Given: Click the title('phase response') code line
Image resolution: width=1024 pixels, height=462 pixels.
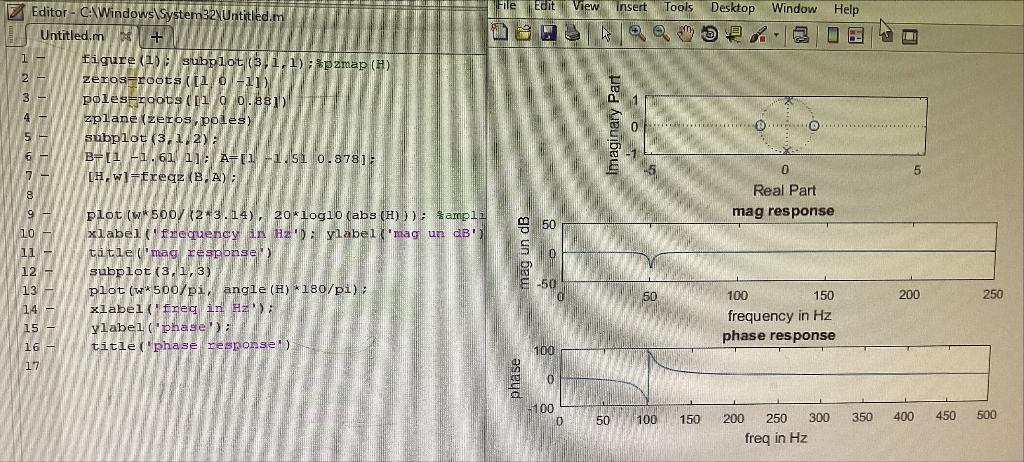Looking at the screenshot, I should click(x=191, y=346).
